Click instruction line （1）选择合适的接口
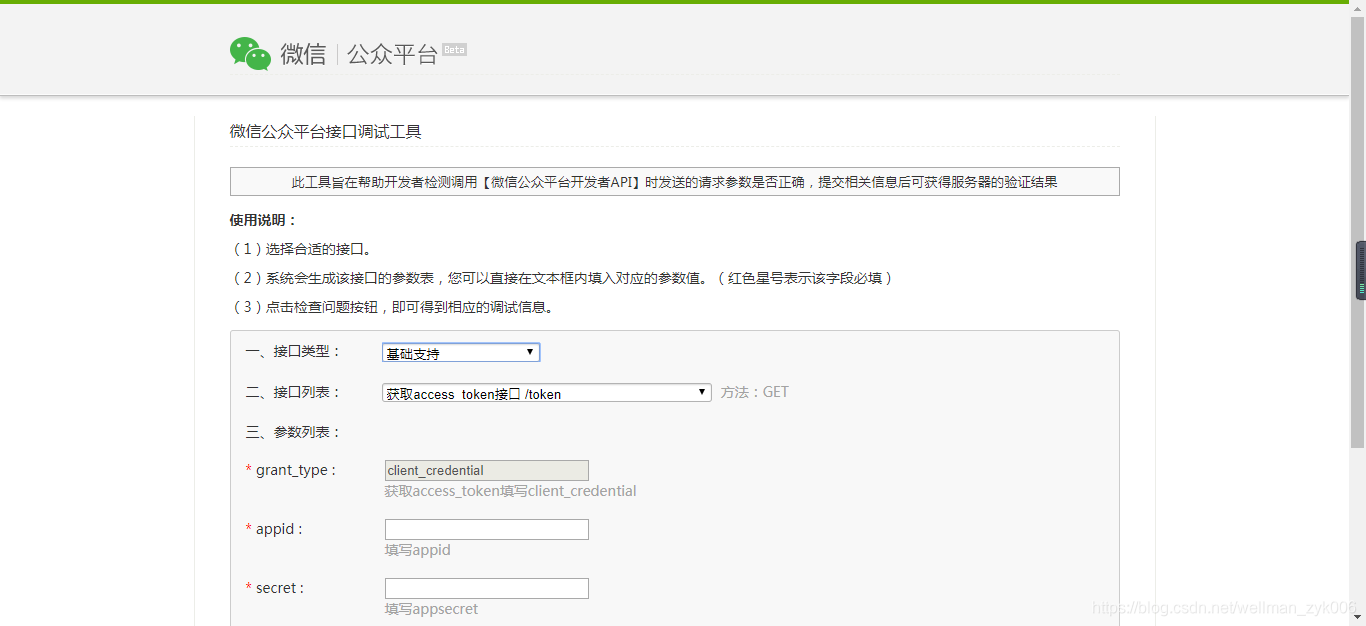Image resolution: width=1366 pixels, height=626 pixels. tap(301, 249)
